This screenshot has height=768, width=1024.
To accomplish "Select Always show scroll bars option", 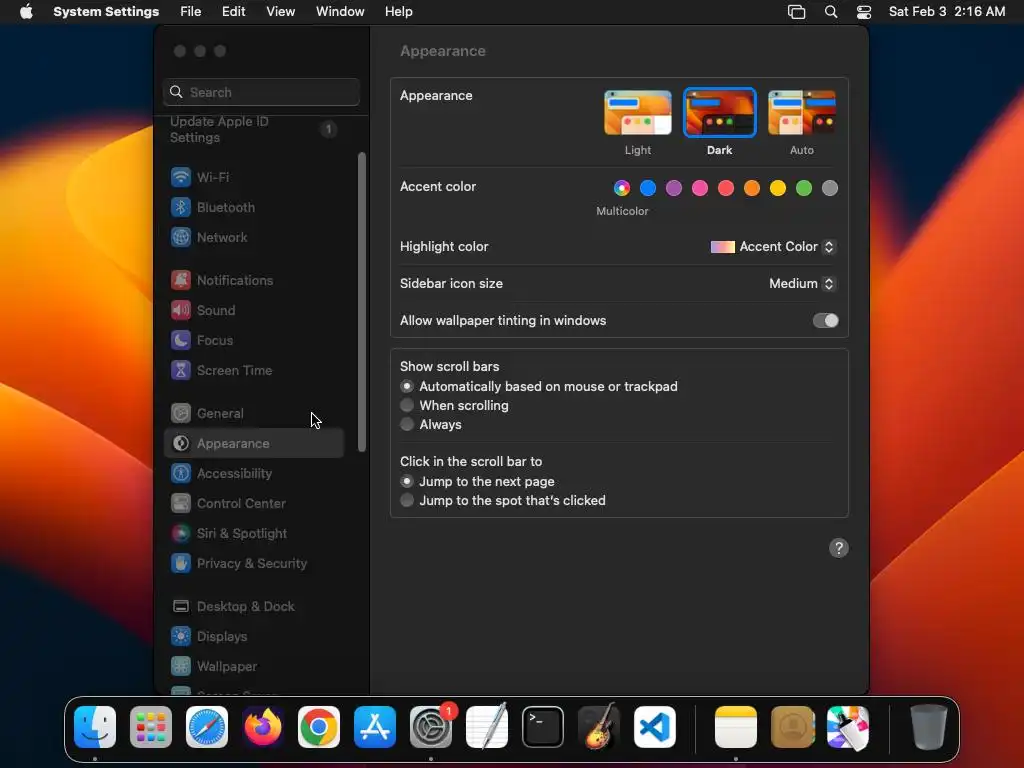I will 407,424.
